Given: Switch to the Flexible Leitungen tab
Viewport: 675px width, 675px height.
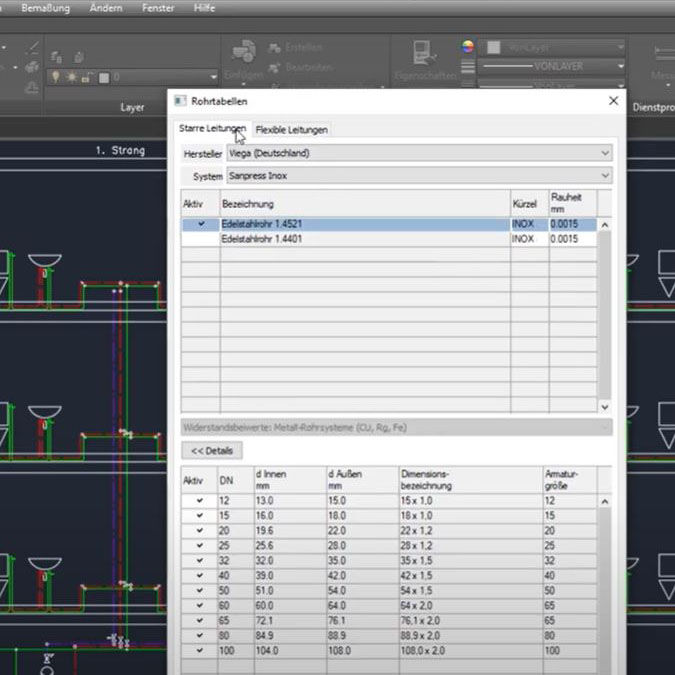Looking at the screenshot, I should click(291, 130).
